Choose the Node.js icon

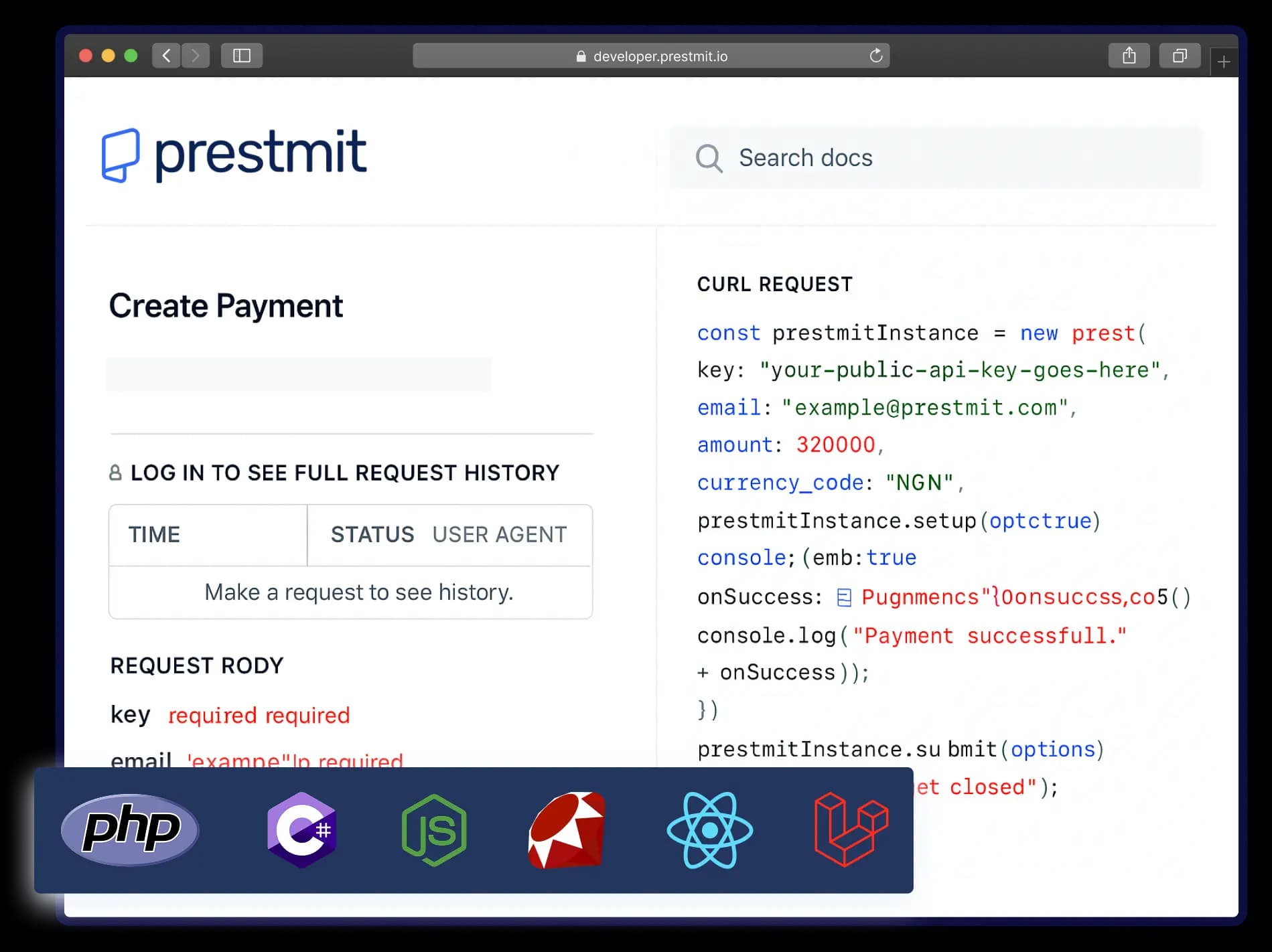[434, 830]
